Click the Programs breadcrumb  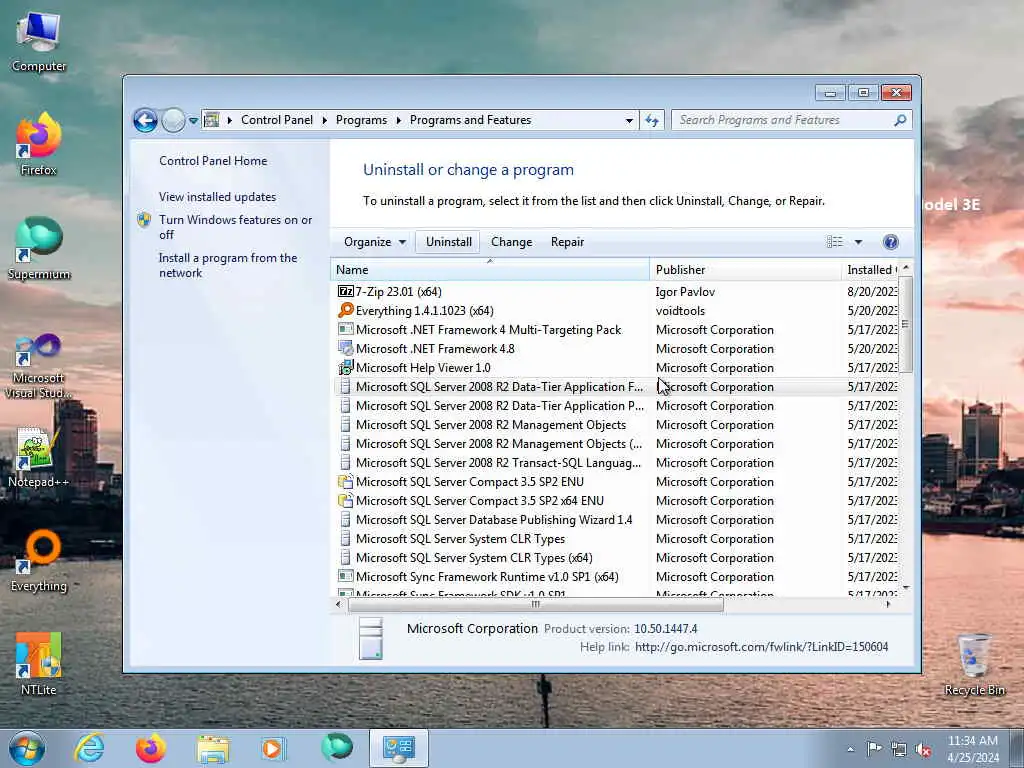[x=361, y=120]
